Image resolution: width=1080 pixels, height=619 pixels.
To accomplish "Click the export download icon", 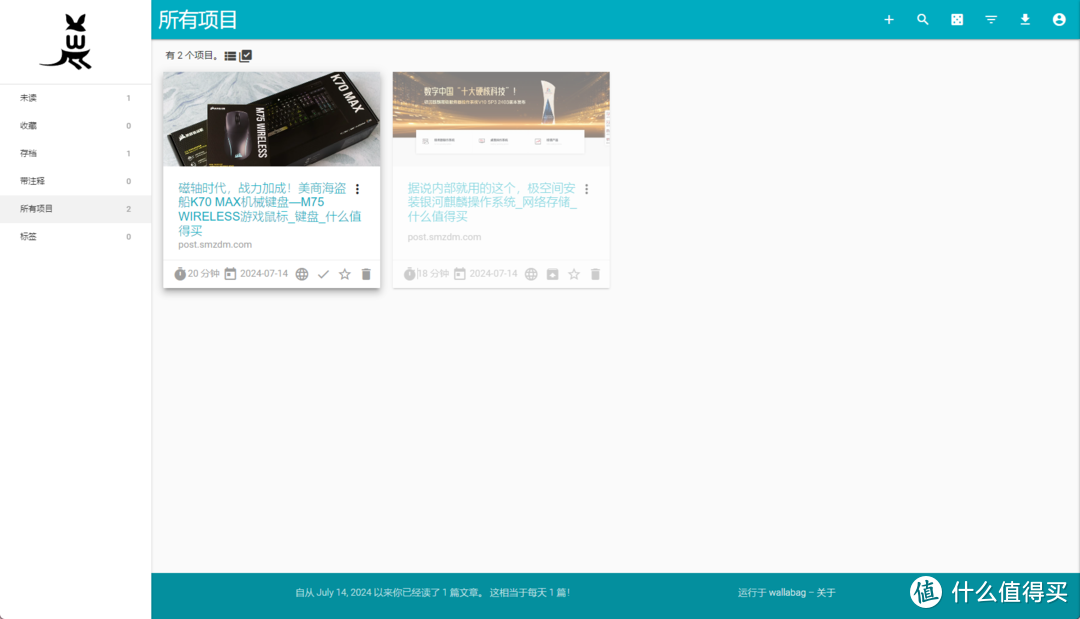I will click(x=1025, y=20).
